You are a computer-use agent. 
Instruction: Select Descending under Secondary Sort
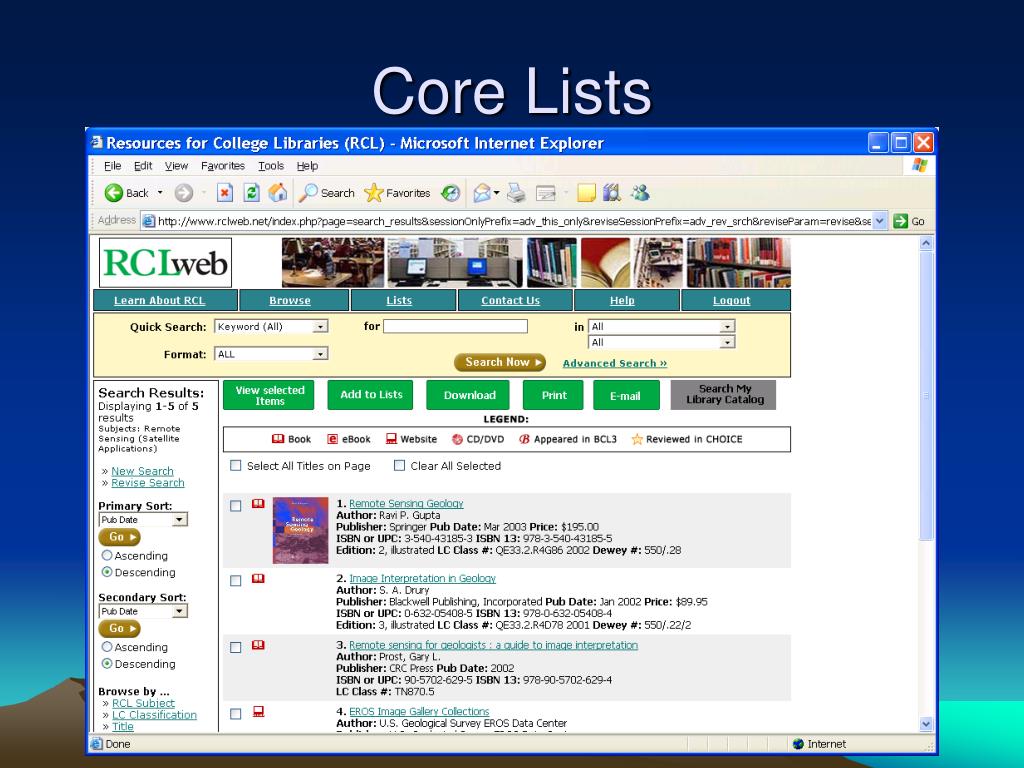click(107, 663)
